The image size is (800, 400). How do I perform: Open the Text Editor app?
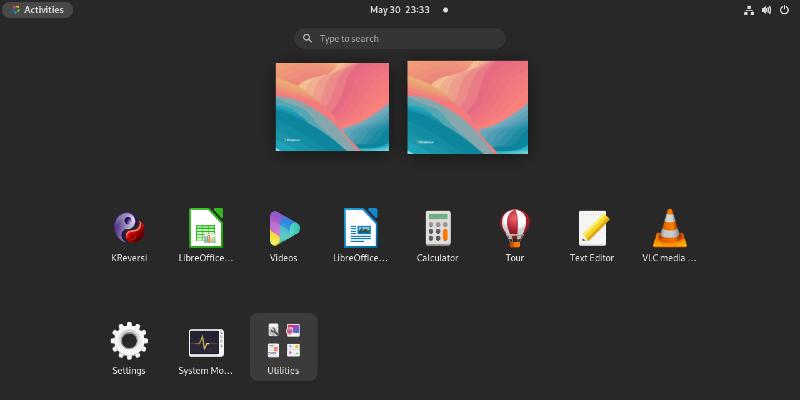click(x=592, y=229)
